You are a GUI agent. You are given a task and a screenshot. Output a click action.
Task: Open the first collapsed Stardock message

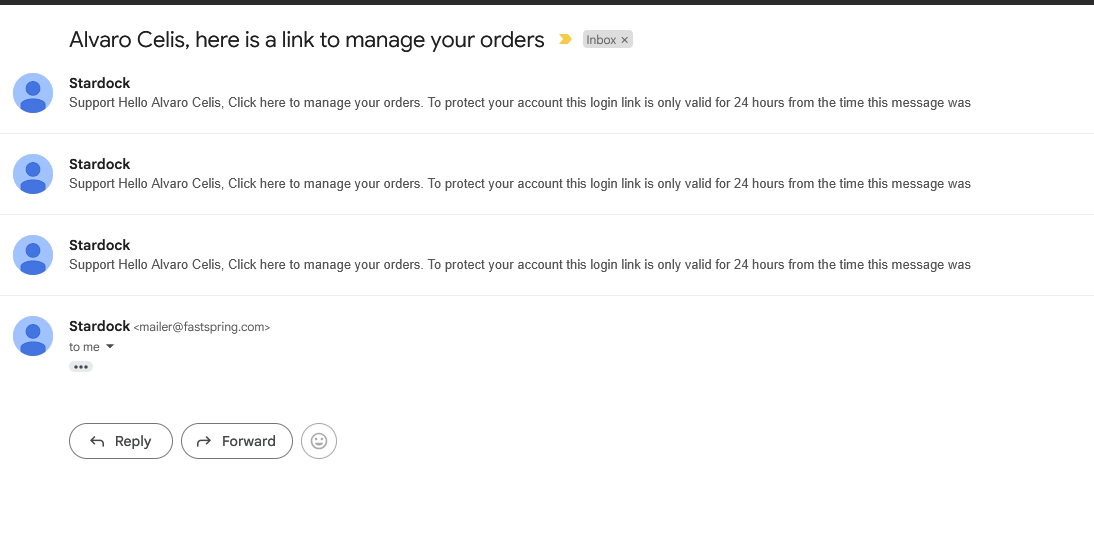[x=547, y=93]
